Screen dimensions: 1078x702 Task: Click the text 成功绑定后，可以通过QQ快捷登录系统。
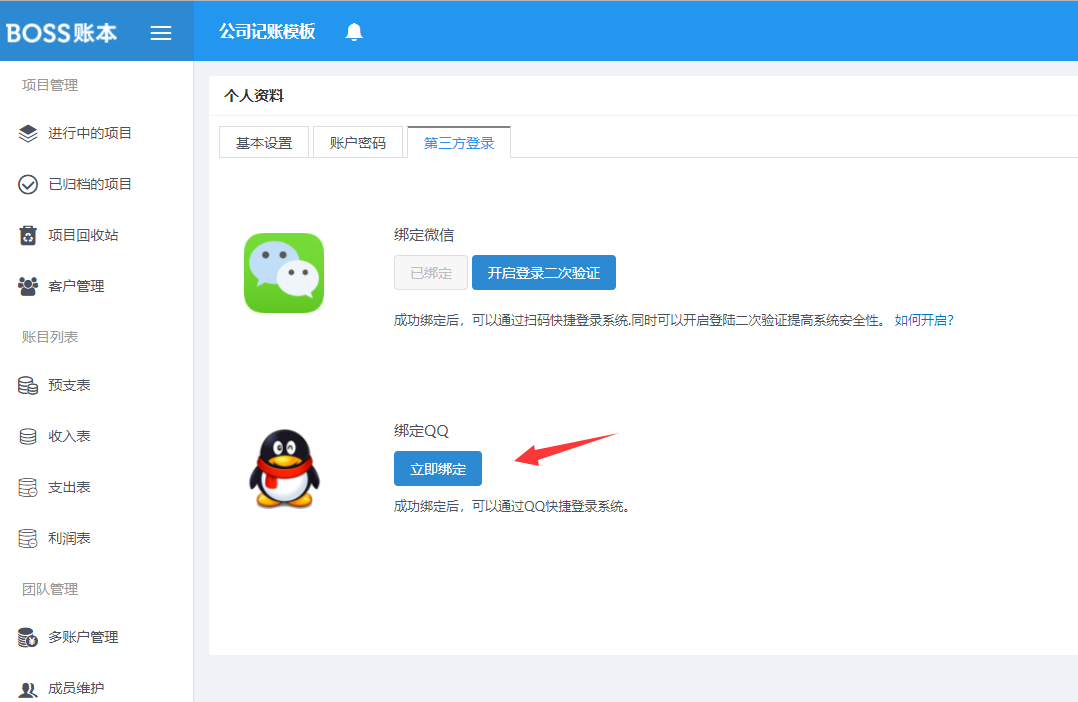512,506
